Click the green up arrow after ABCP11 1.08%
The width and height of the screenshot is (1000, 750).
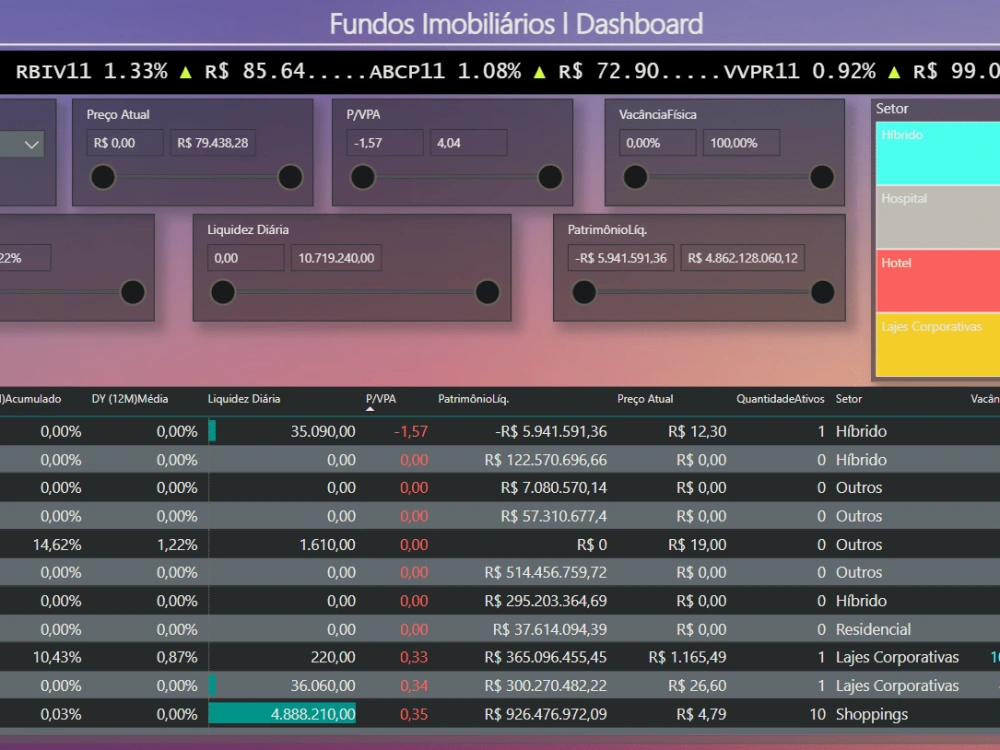tap(540, 72)
